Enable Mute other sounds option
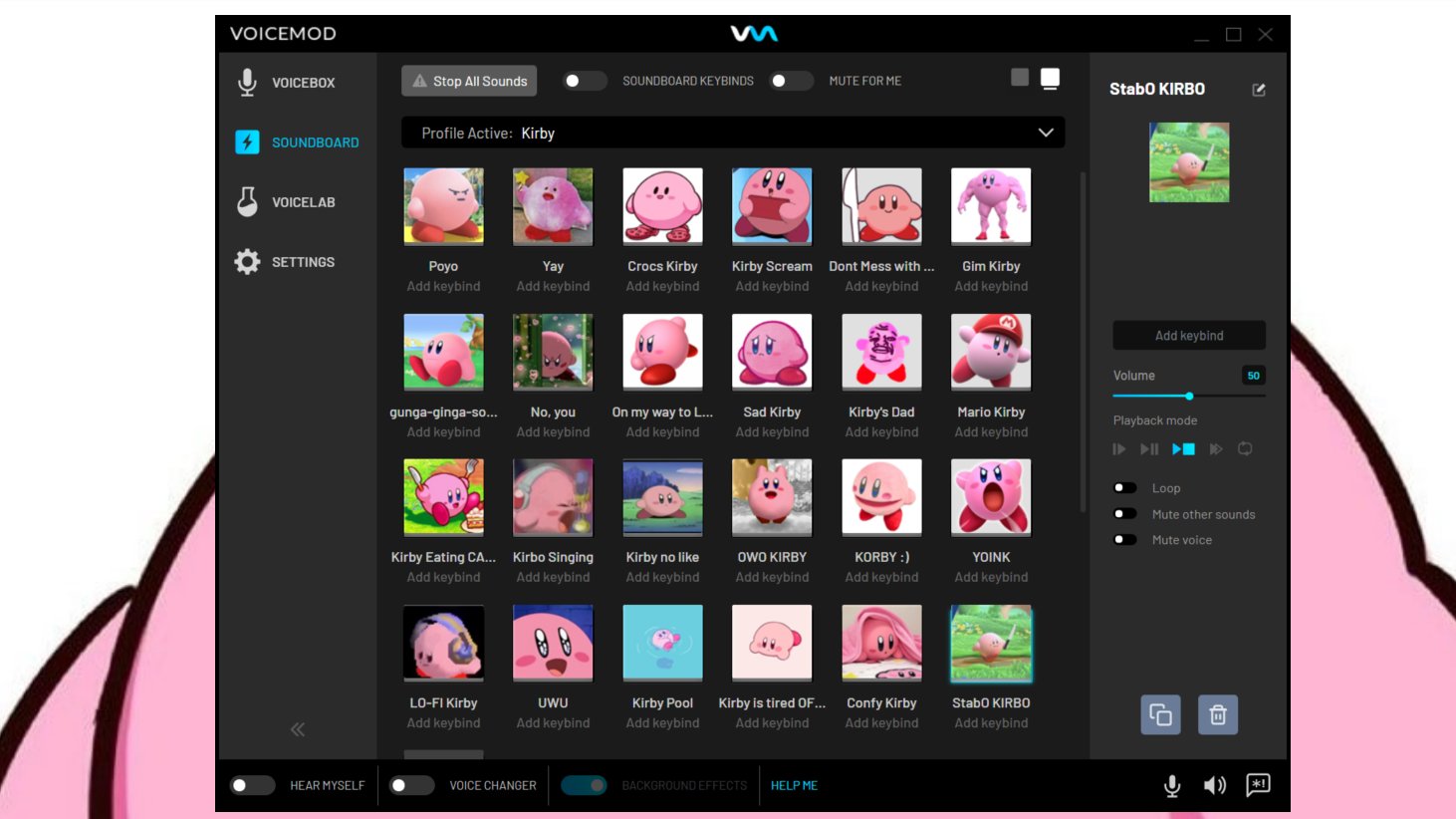This screenshot has height=819, width=1456. pyautogui.click(x=1125, y=514)
